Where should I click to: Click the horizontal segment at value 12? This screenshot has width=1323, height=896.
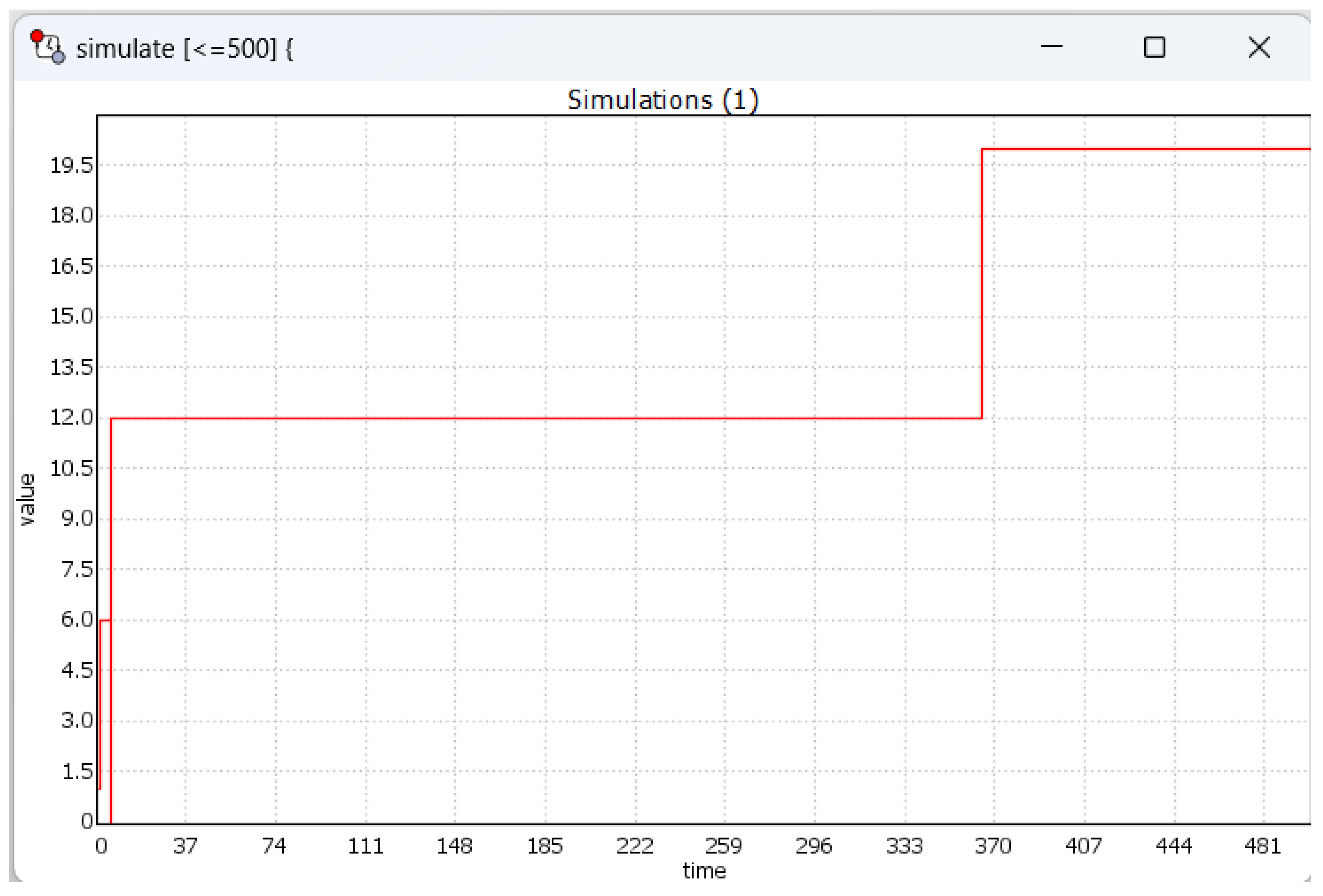[512, 418]
